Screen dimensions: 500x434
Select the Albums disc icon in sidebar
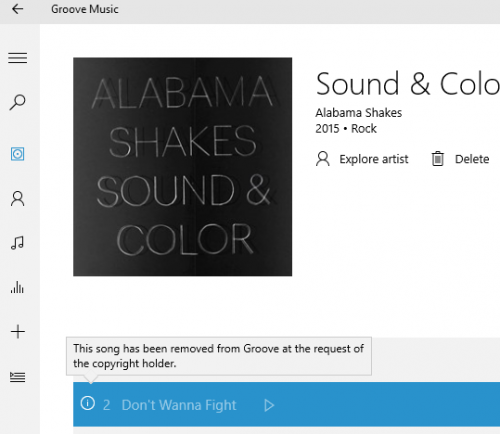[17, 154]
